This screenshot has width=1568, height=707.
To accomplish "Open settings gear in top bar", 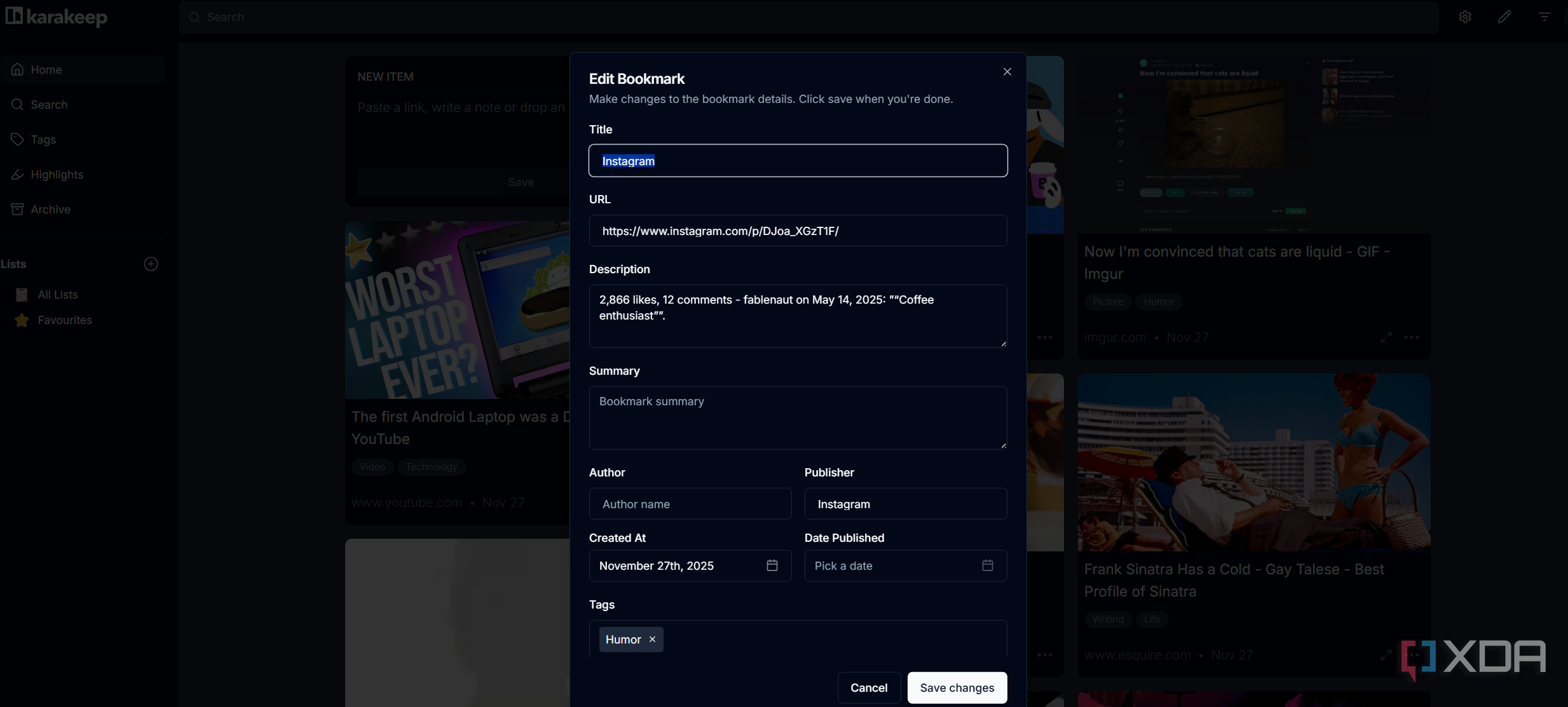I will click(x=1465, y=17).
